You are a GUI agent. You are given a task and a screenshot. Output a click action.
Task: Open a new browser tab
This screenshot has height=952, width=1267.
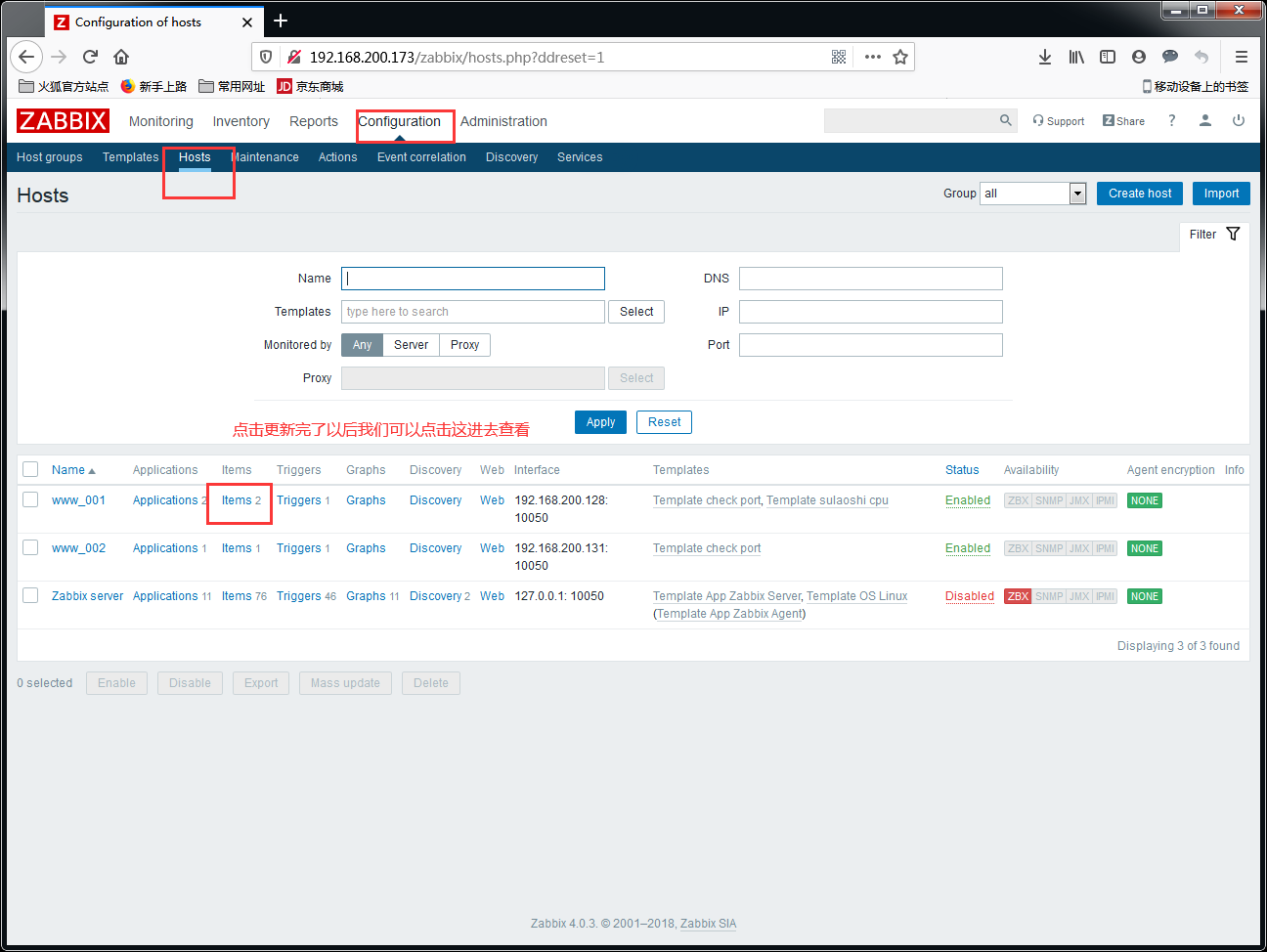[x=281, y=21]
